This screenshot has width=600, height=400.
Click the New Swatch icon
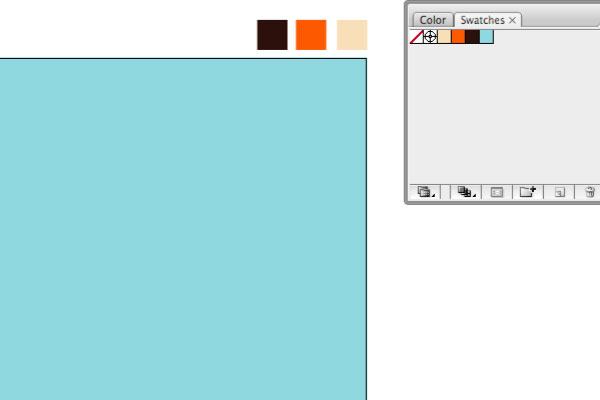click(559, 192)
